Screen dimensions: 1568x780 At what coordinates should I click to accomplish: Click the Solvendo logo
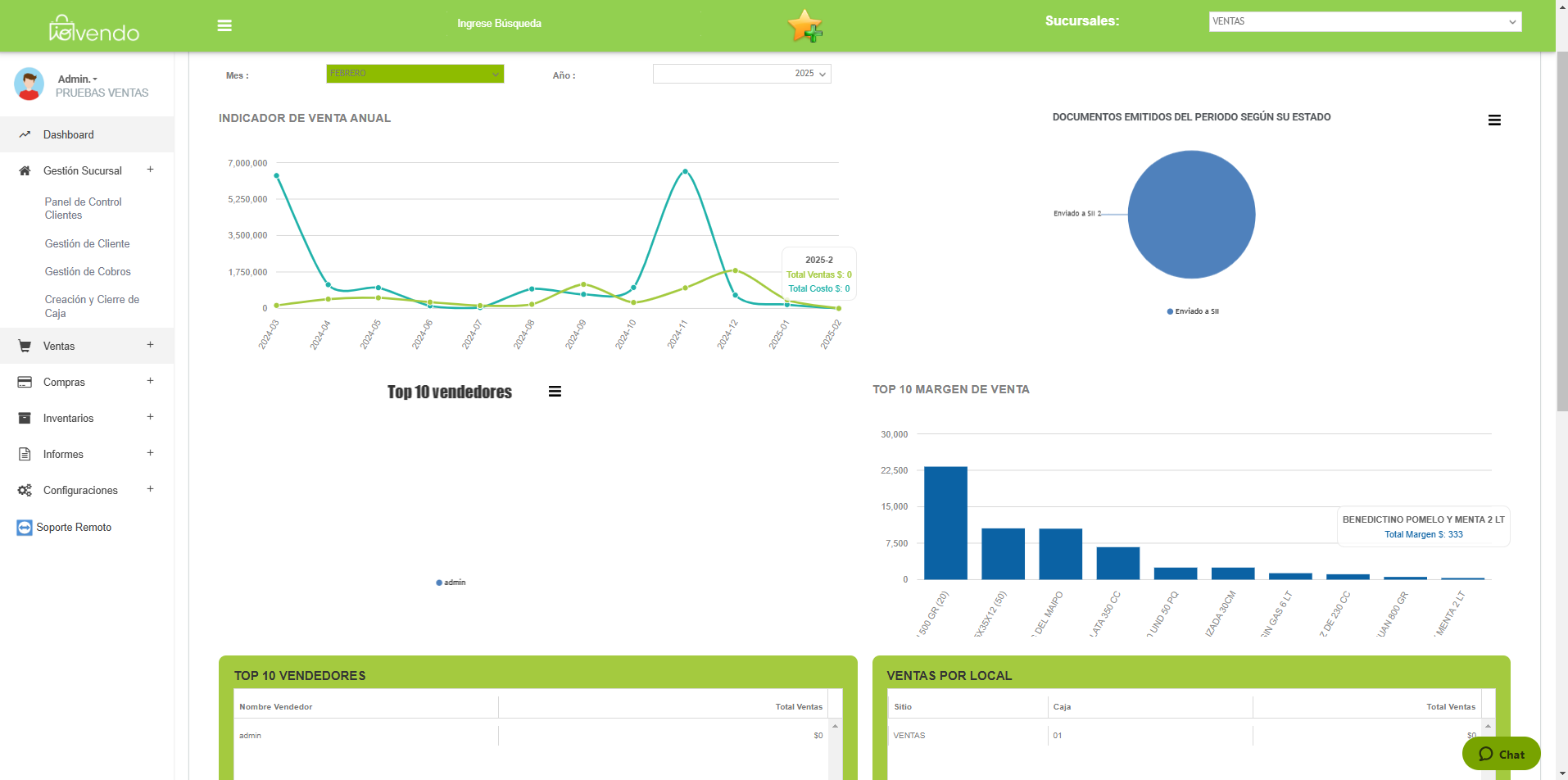94,29
